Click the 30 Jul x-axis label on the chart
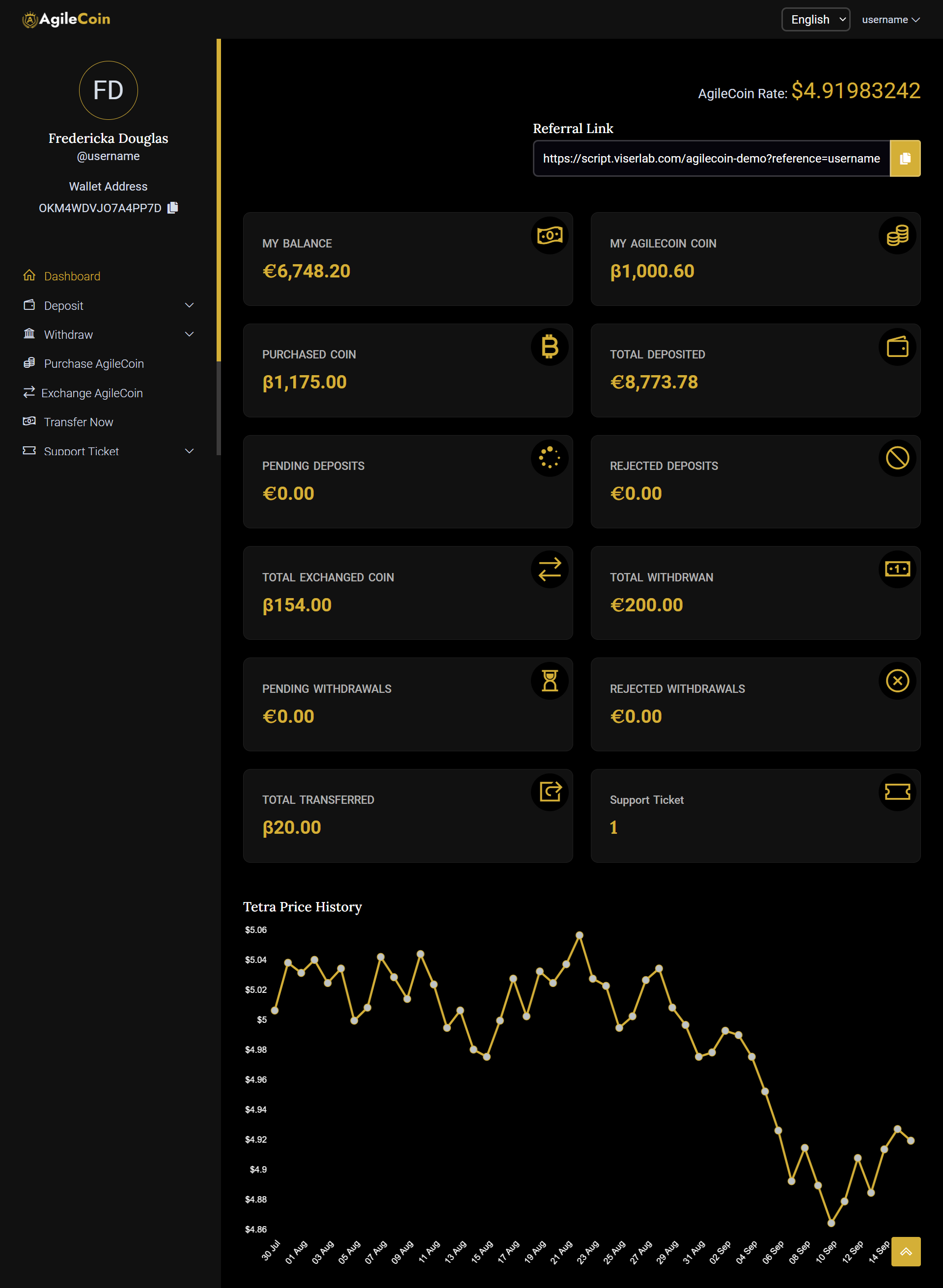The width and height of the screenshot is (943, 1288). point(271,1250)
